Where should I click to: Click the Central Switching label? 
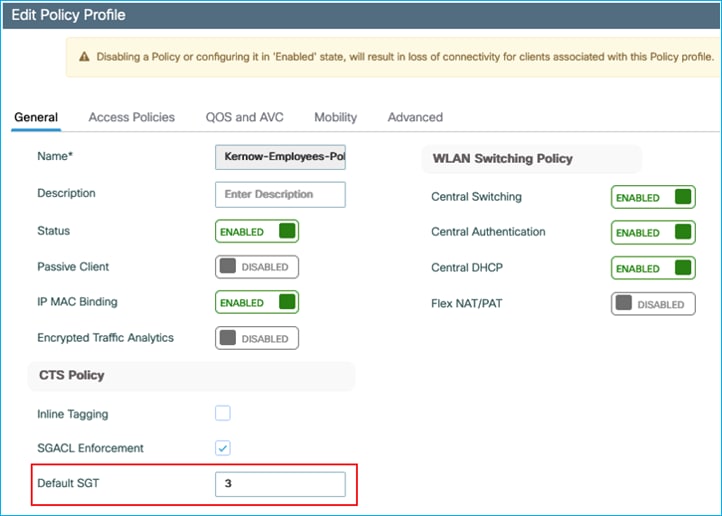click(x=476, y=197)
